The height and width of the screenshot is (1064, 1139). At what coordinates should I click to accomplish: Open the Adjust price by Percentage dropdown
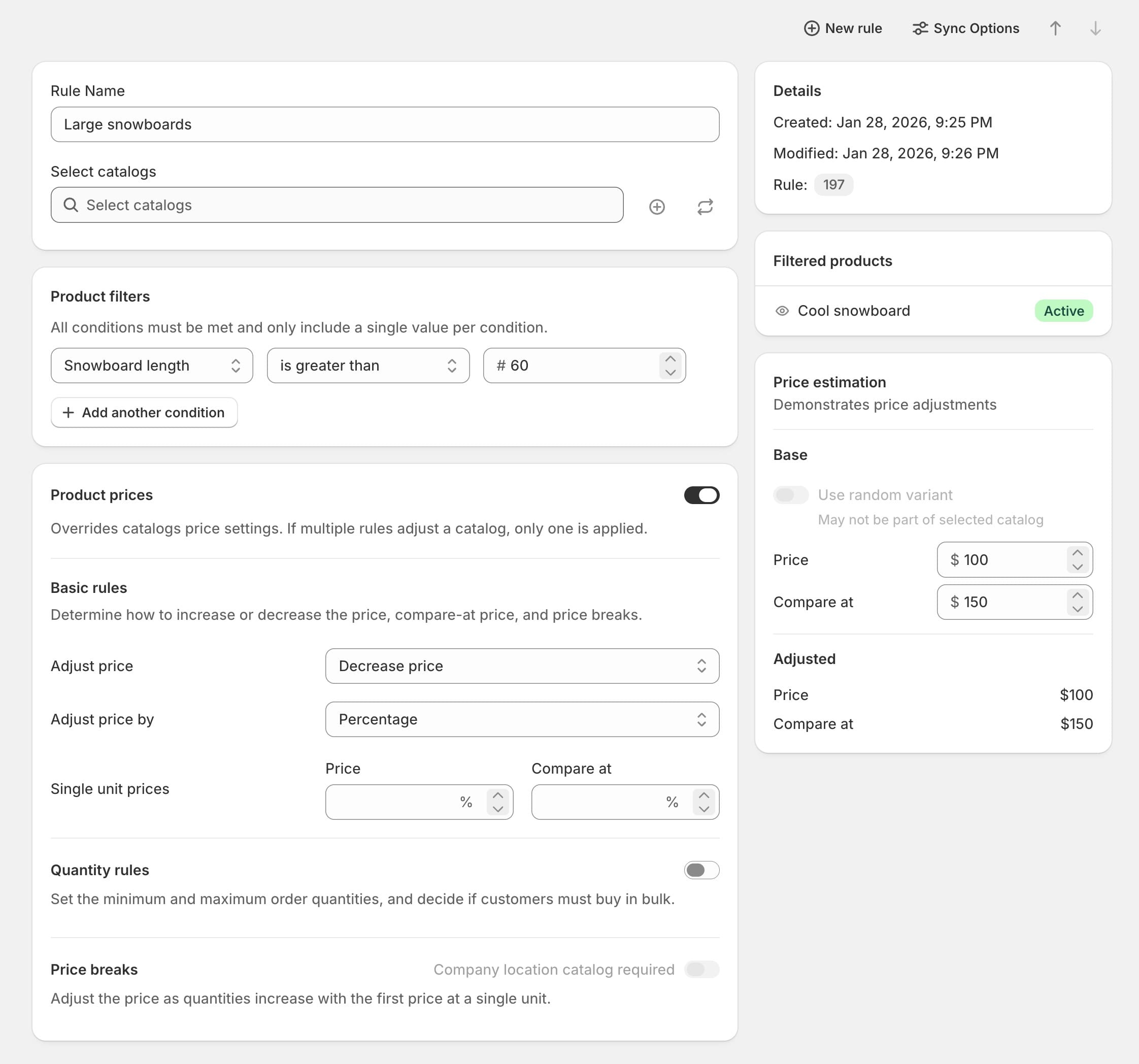click(x=522, y=719)
